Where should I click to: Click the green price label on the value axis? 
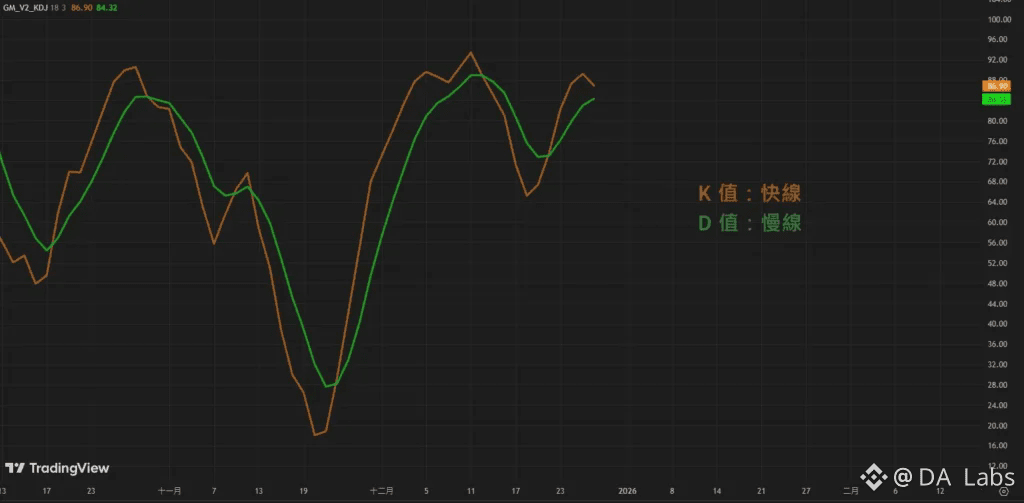pos(997,99)
